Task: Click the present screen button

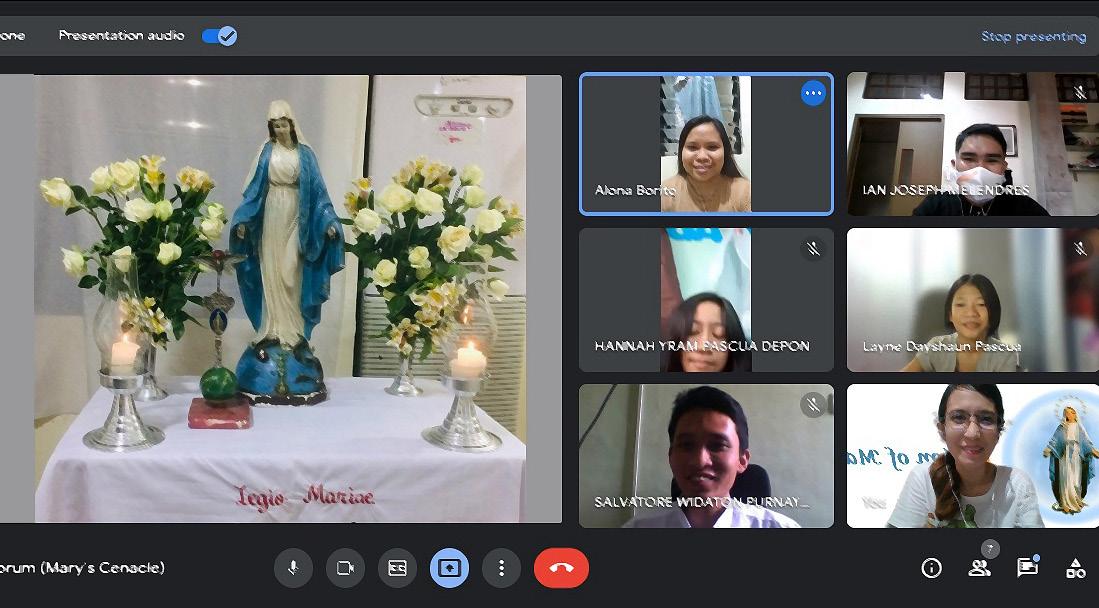Action: (449, 568)
